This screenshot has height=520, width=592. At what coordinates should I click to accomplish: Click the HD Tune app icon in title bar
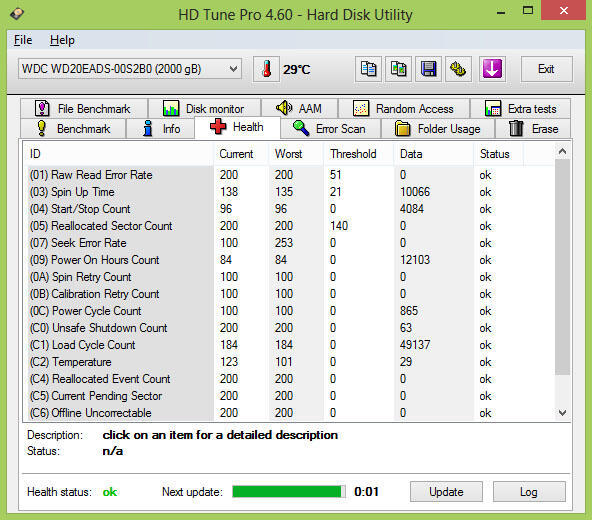point(17,14)
